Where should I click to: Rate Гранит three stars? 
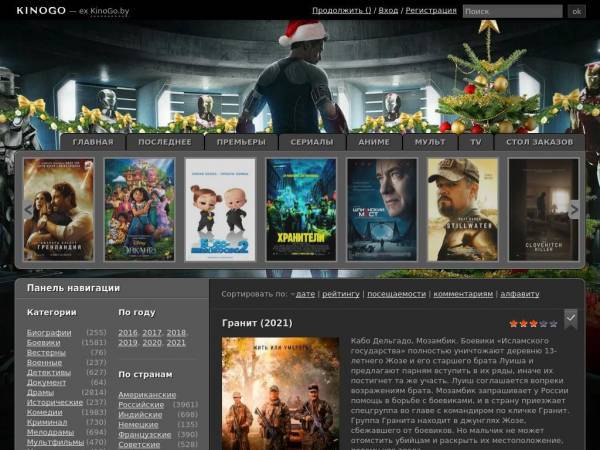click(533, 324)
